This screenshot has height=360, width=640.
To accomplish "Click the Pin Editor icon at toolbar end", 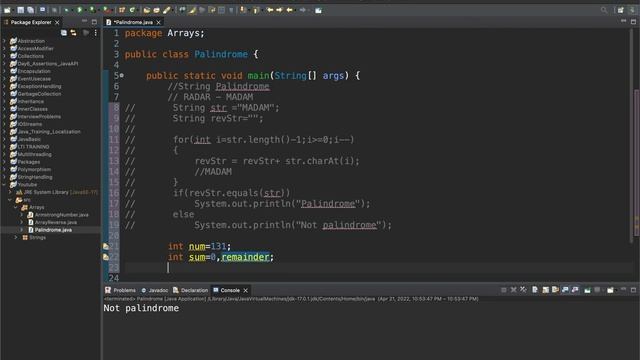I will (318, 10).
